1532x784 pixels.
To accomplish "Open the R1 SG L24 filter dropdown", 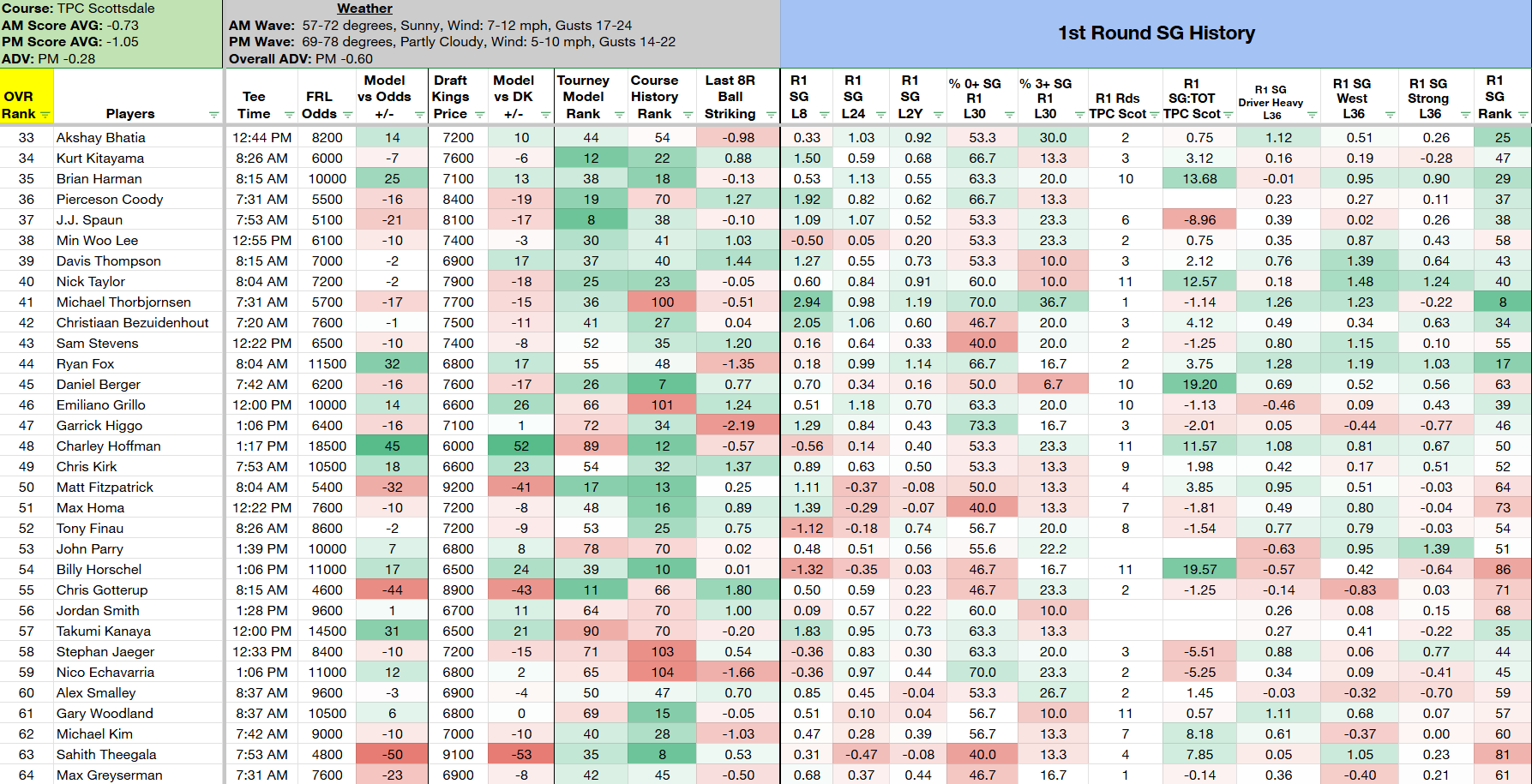I will [x=880, y=115].
